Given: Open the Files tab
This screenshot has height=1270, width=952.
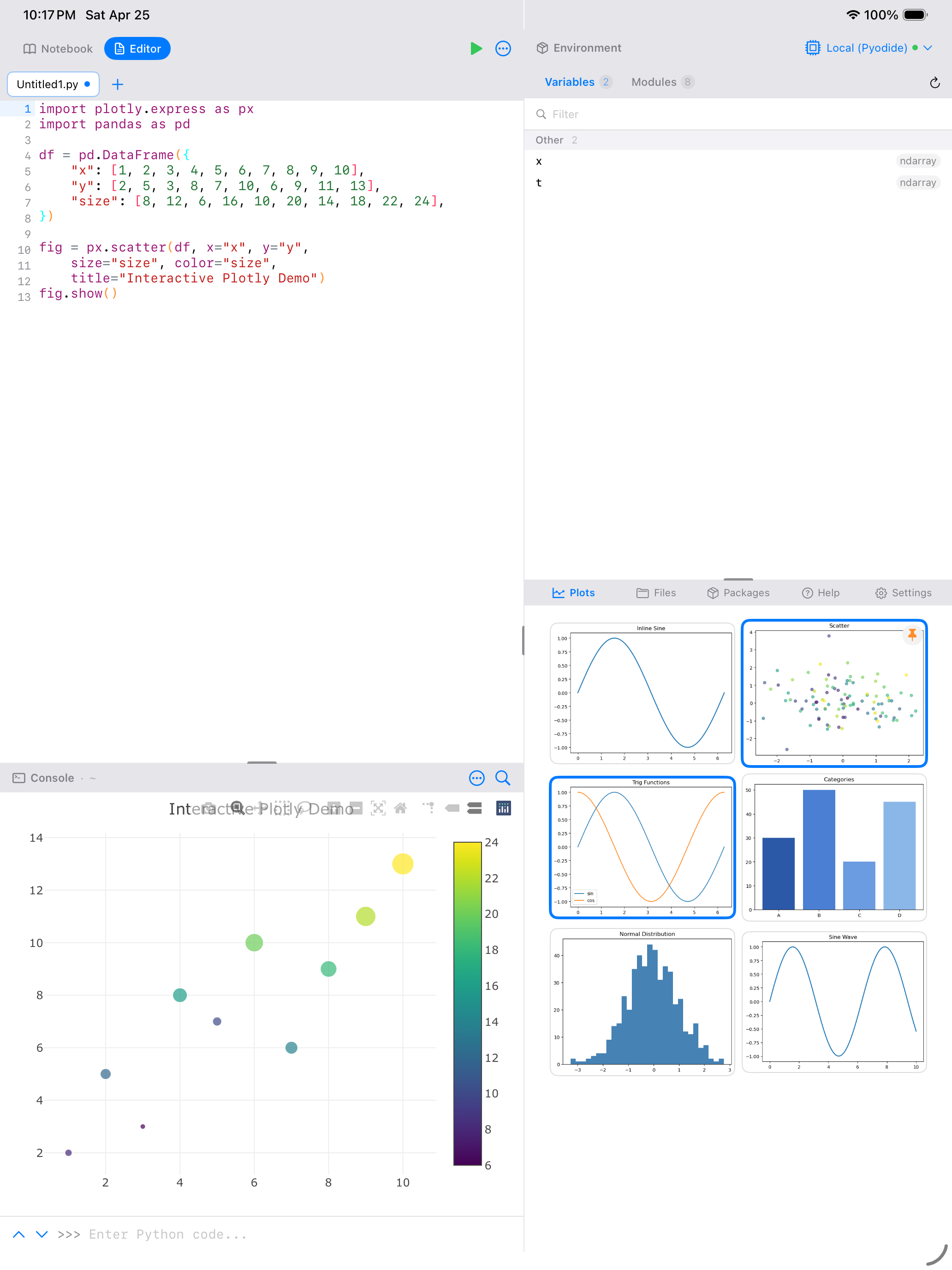Looking at the screenshot, I should [656, 593].
